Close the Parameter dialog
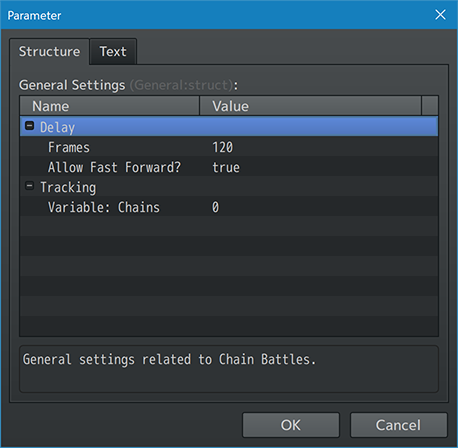458x448 pixels. pyautogui.click(x=440, y=15)
